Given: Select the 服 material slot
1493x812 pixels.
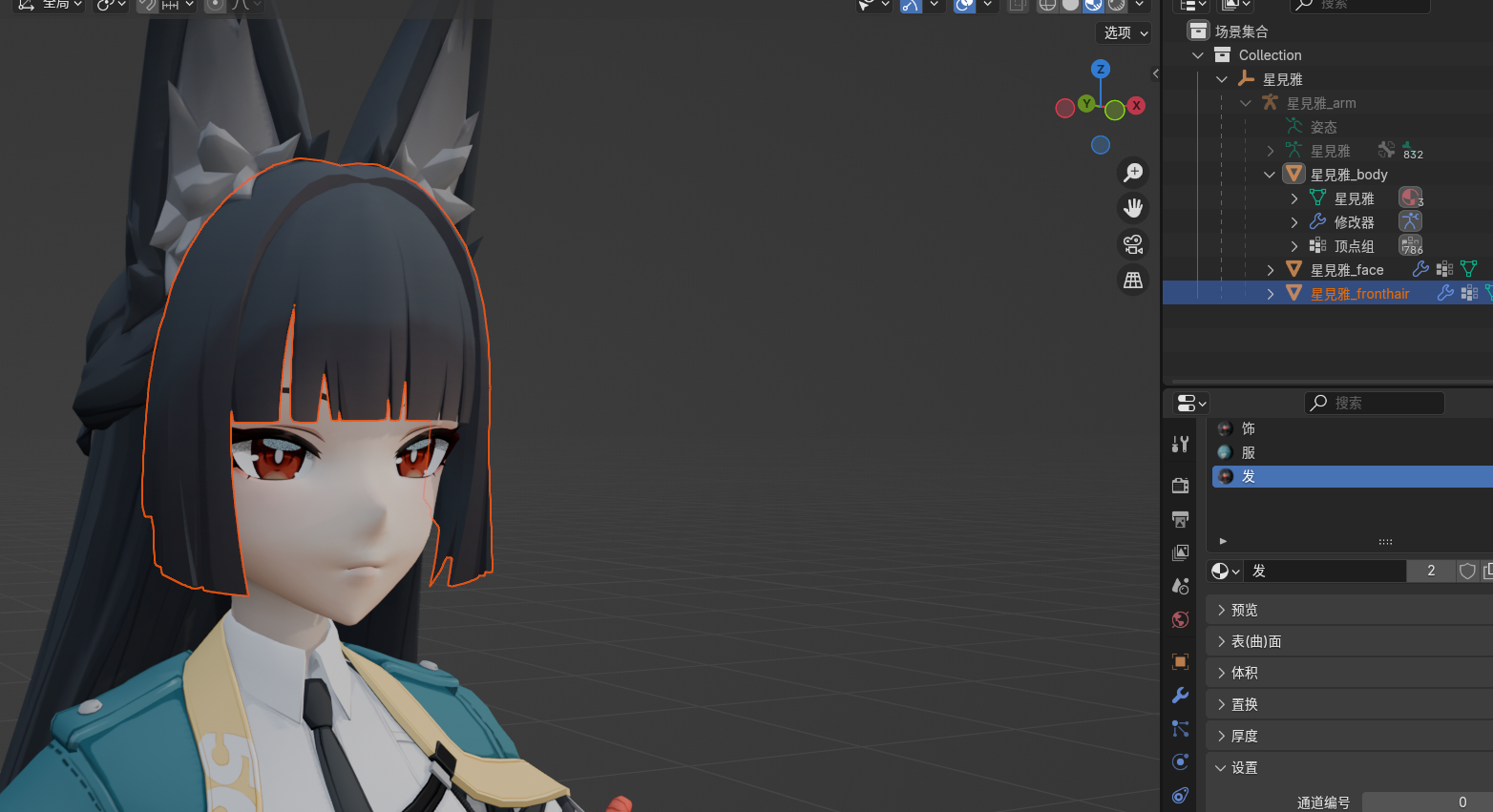Looking at the screenshot, I should [1248, 452].
